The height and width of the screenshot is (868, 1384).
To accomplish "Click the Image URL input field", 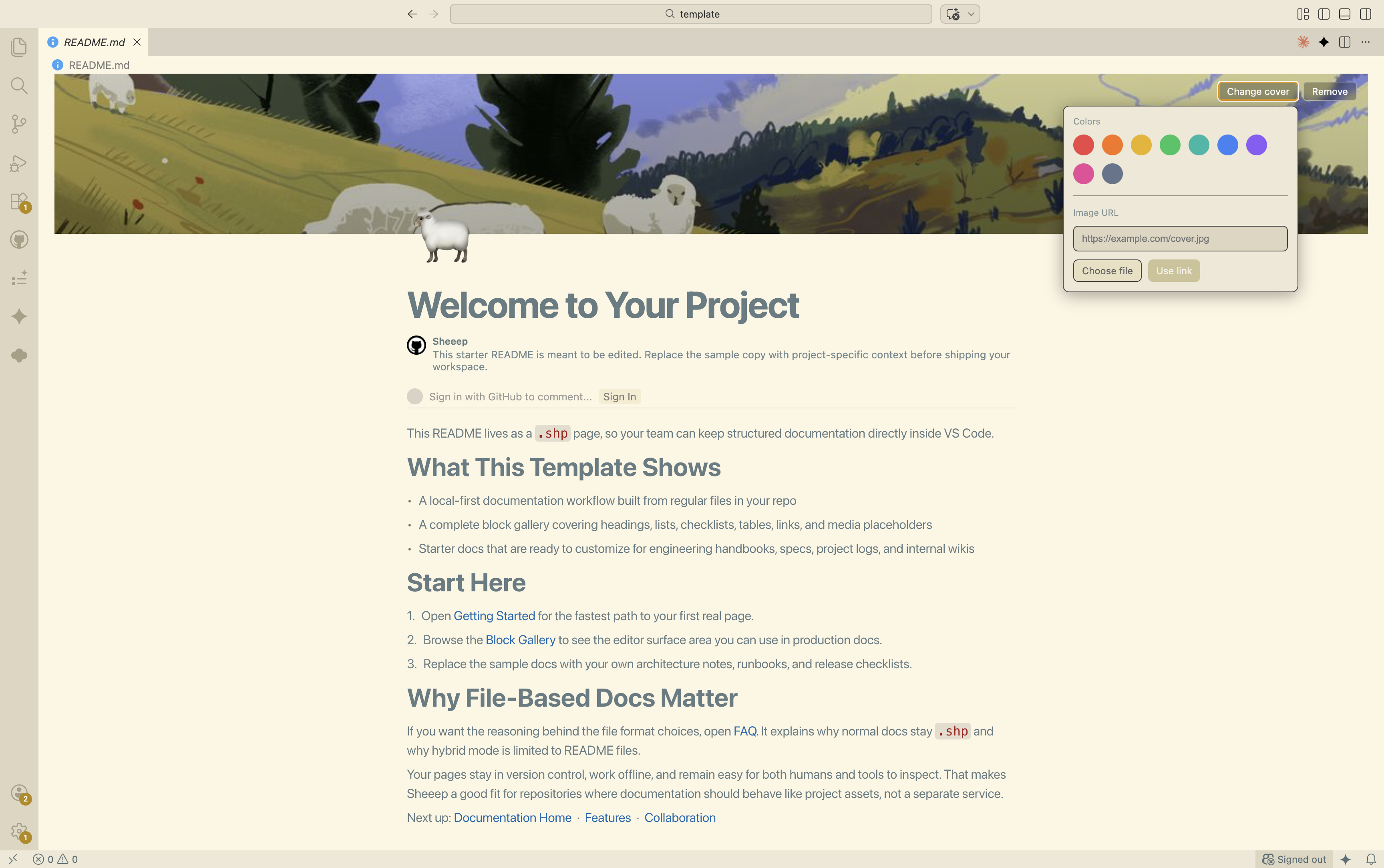I will coord(1180,238).
